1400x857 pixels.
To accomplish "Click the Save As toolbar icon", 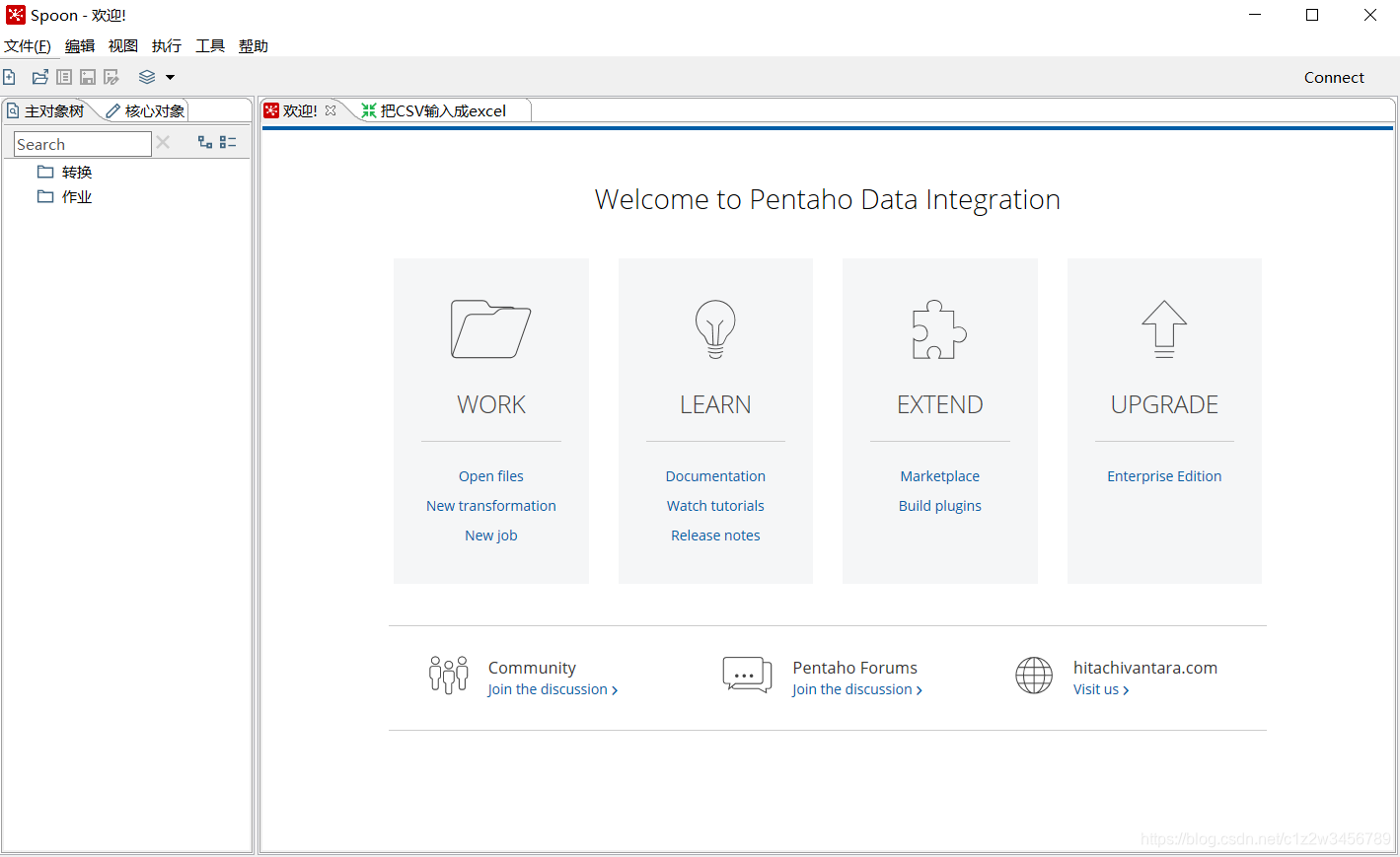I will 111,77.
